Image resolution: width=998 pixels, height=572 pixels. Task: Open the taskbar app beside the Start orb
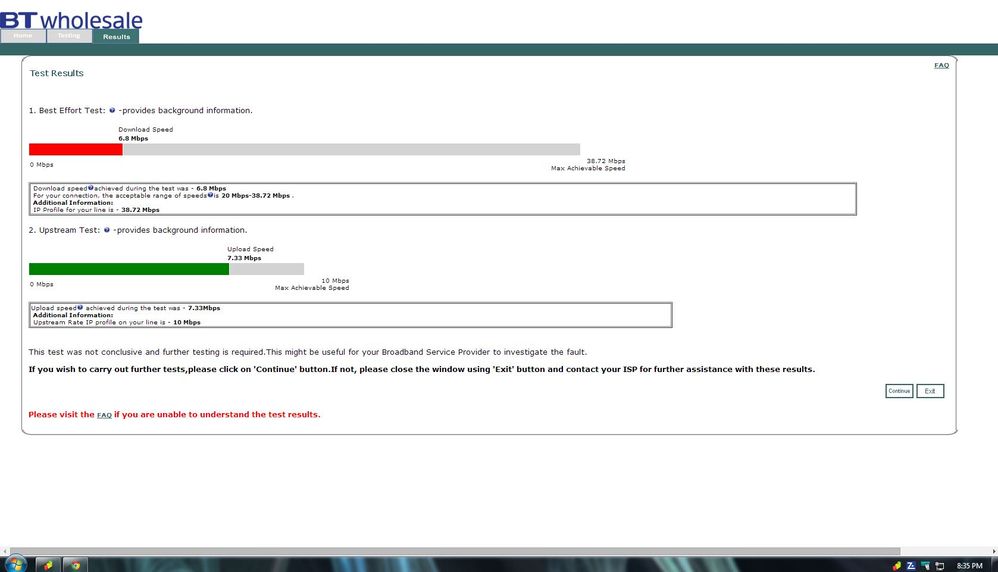[x=47, y=564]
